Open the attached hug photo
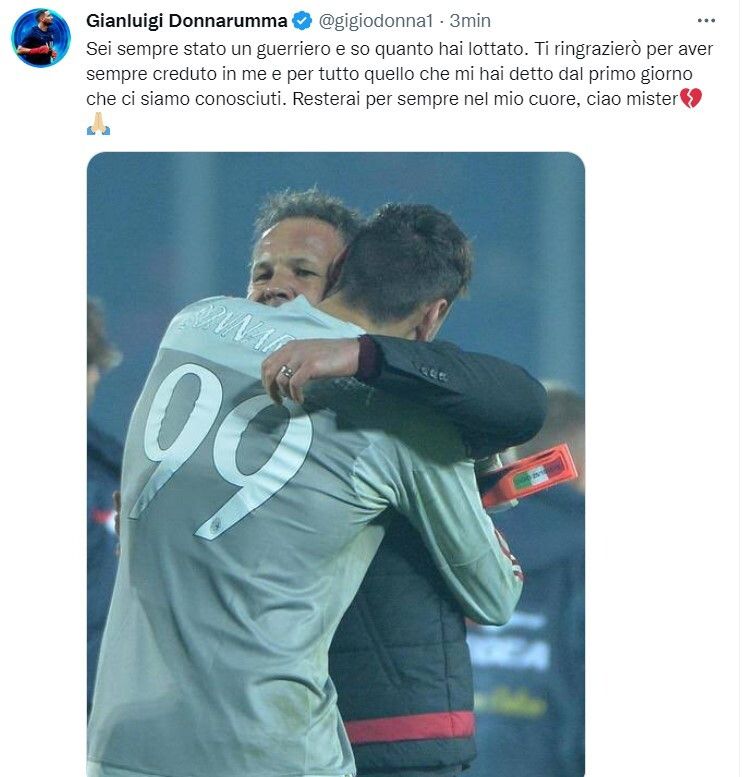 (x=336, y=464)
